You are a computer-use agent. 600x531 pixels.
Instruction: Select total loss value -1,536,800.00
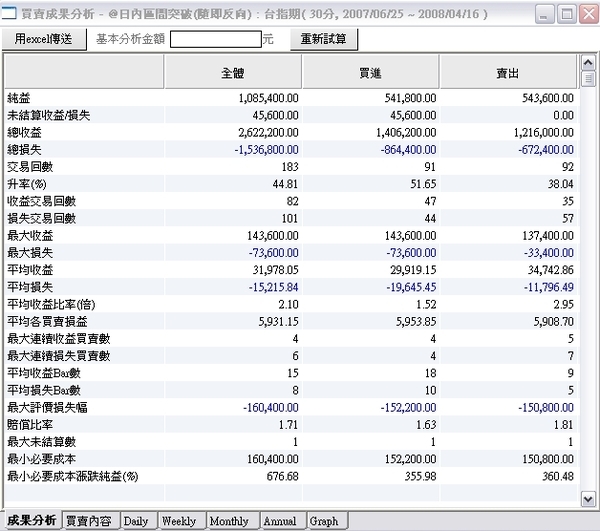tap(266, 150)
